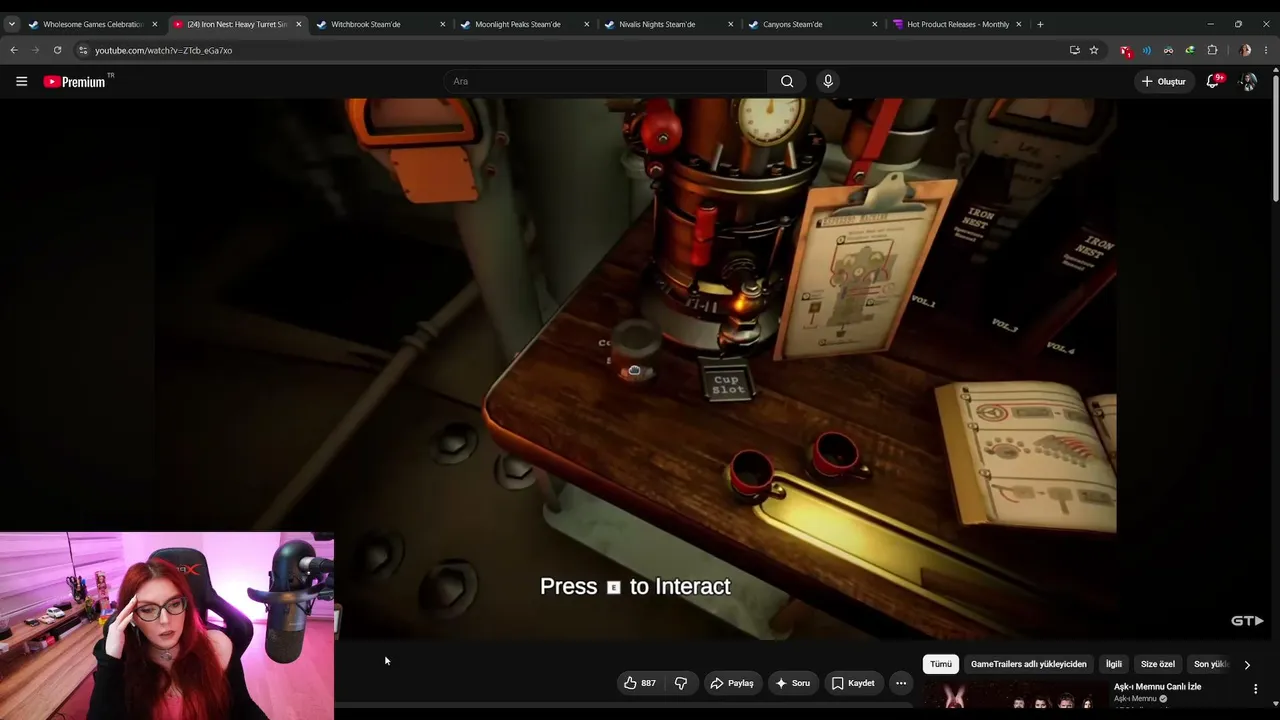Open a new browser tab
1280x720 pixels.
pyautogui.click(x=1040, y=24)
